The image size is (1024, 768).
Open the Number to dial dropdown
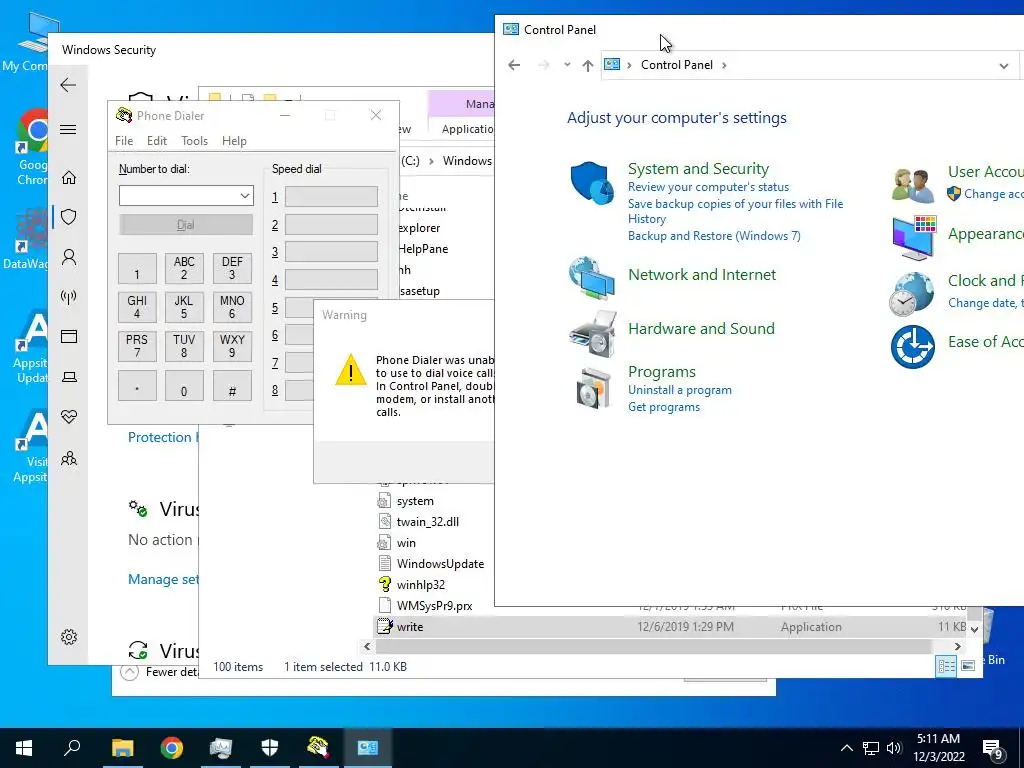[x=245, y=196]
